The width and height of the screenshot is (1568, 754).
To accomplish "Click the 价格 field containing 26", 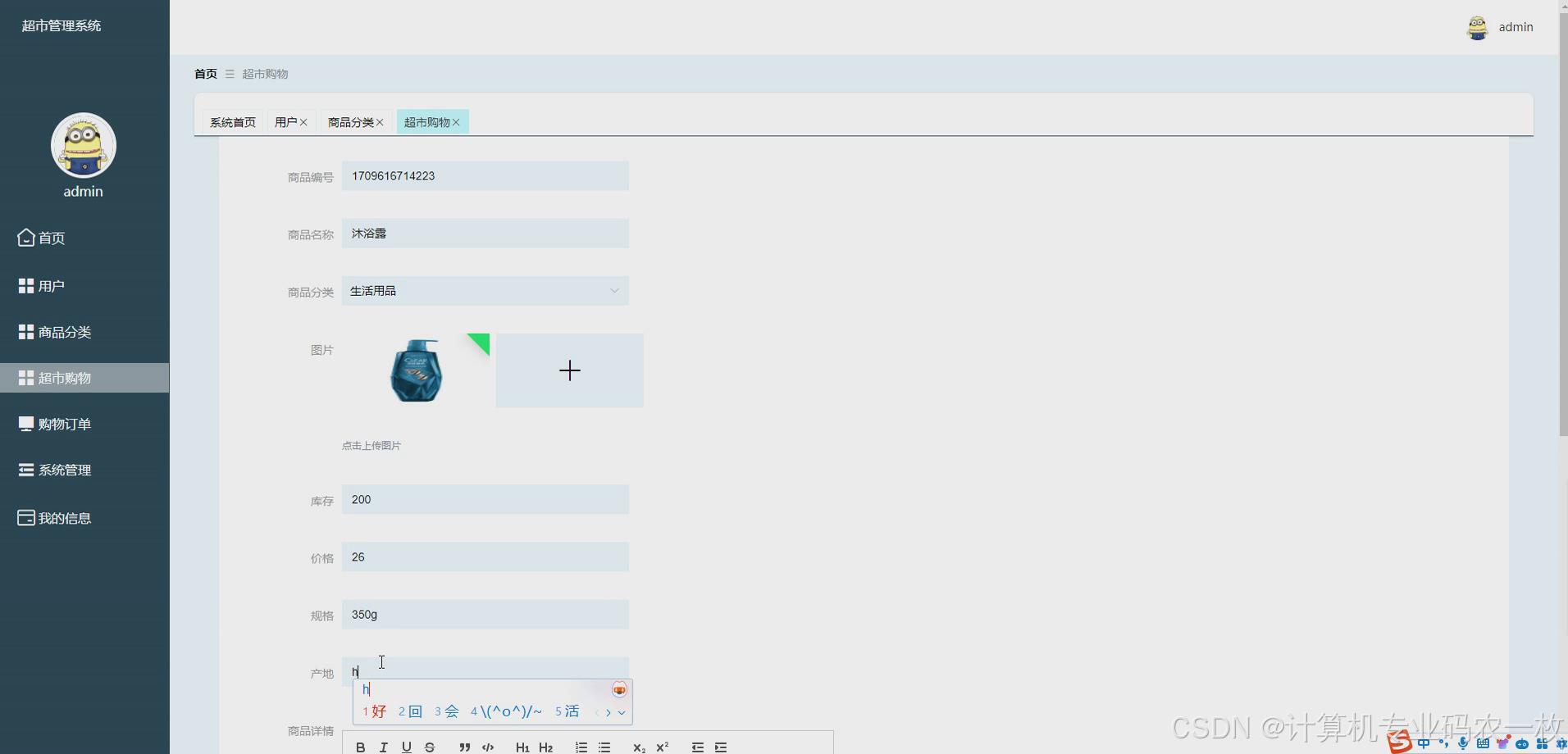I will 485,557.
